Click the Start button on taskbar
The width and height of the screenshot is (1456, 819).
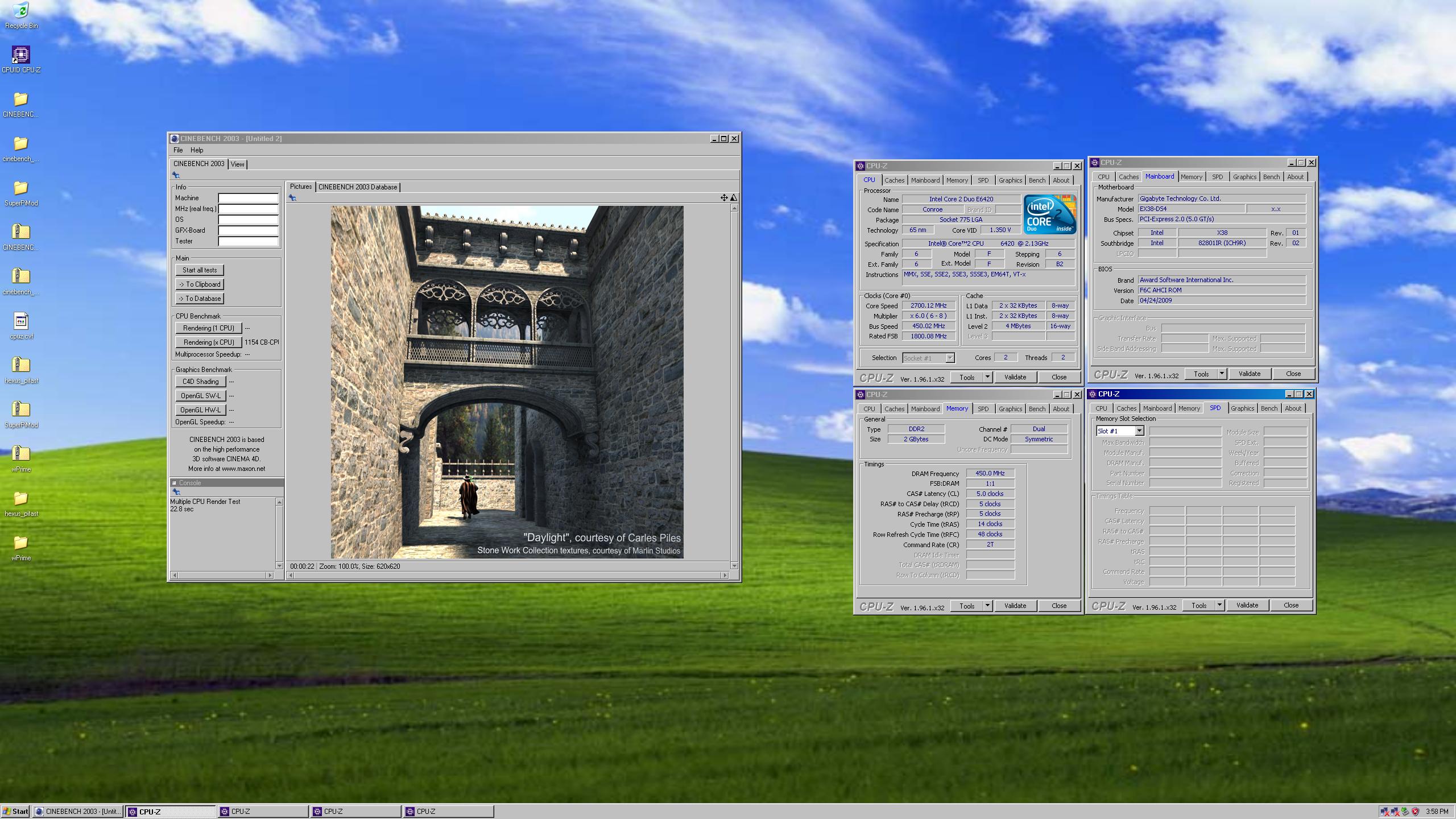click(15, 812)
